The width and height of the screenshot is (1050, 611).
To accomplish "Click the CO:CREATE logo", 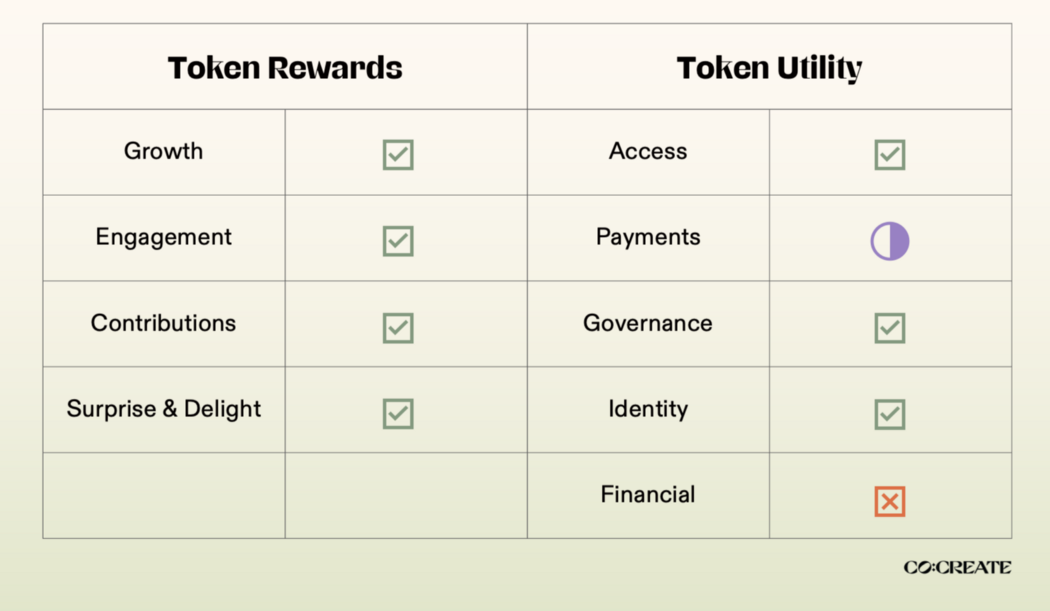I will point(957,567).
